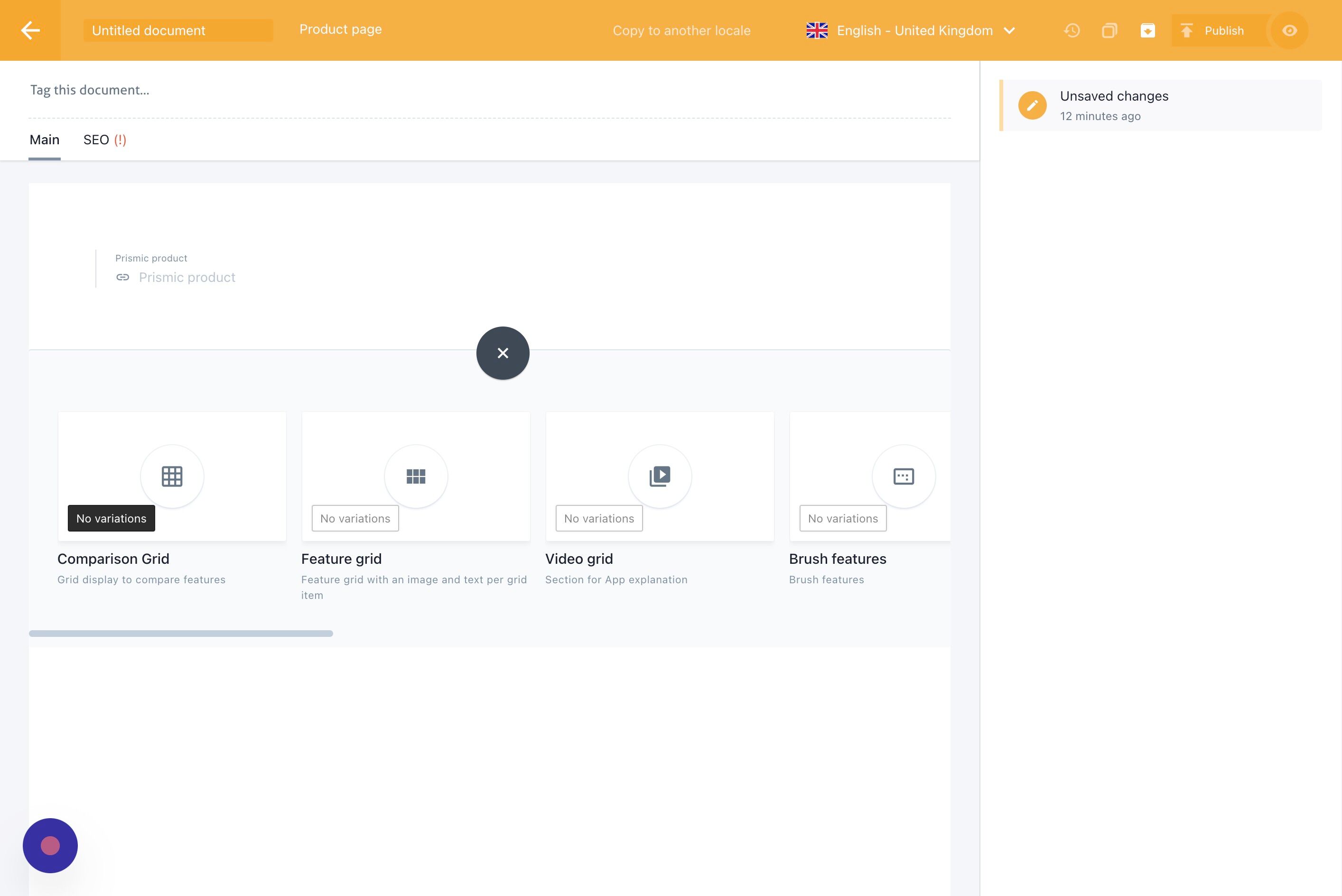Open English - United Kingdom locale dropdown
Screen dimensions: 1342x896
click(914, 30)
